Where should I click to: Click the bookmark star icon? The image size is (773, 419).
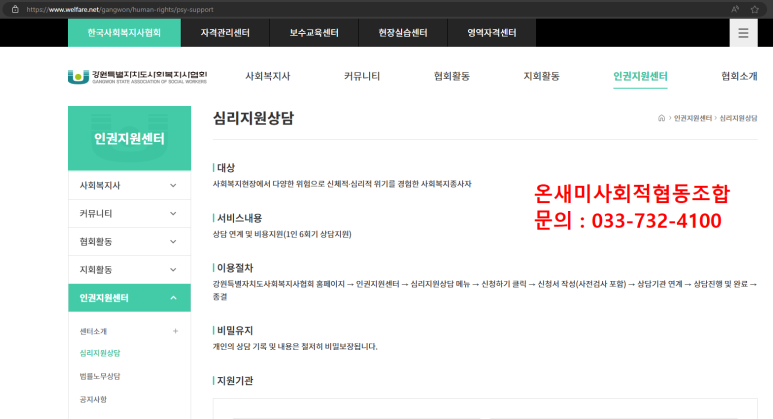[754, 9]
